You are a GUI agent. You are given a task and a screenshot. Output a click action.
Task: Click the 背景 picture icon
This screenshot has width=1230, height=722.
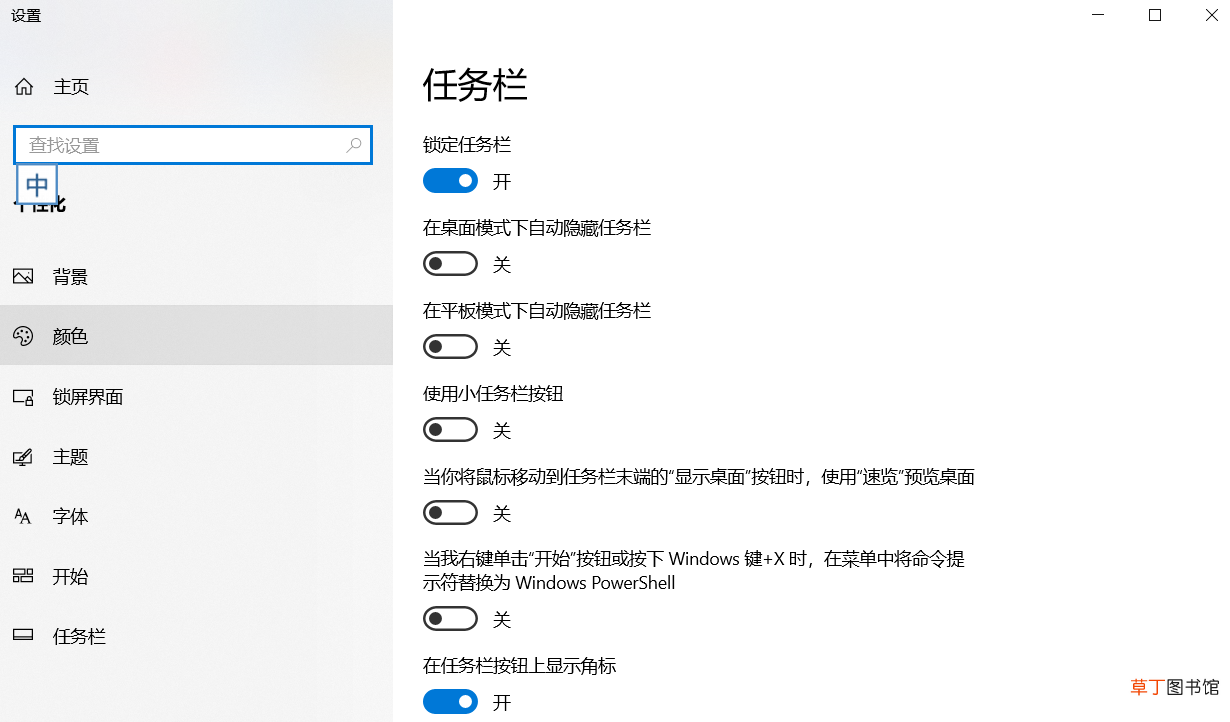tap(23, 277)
